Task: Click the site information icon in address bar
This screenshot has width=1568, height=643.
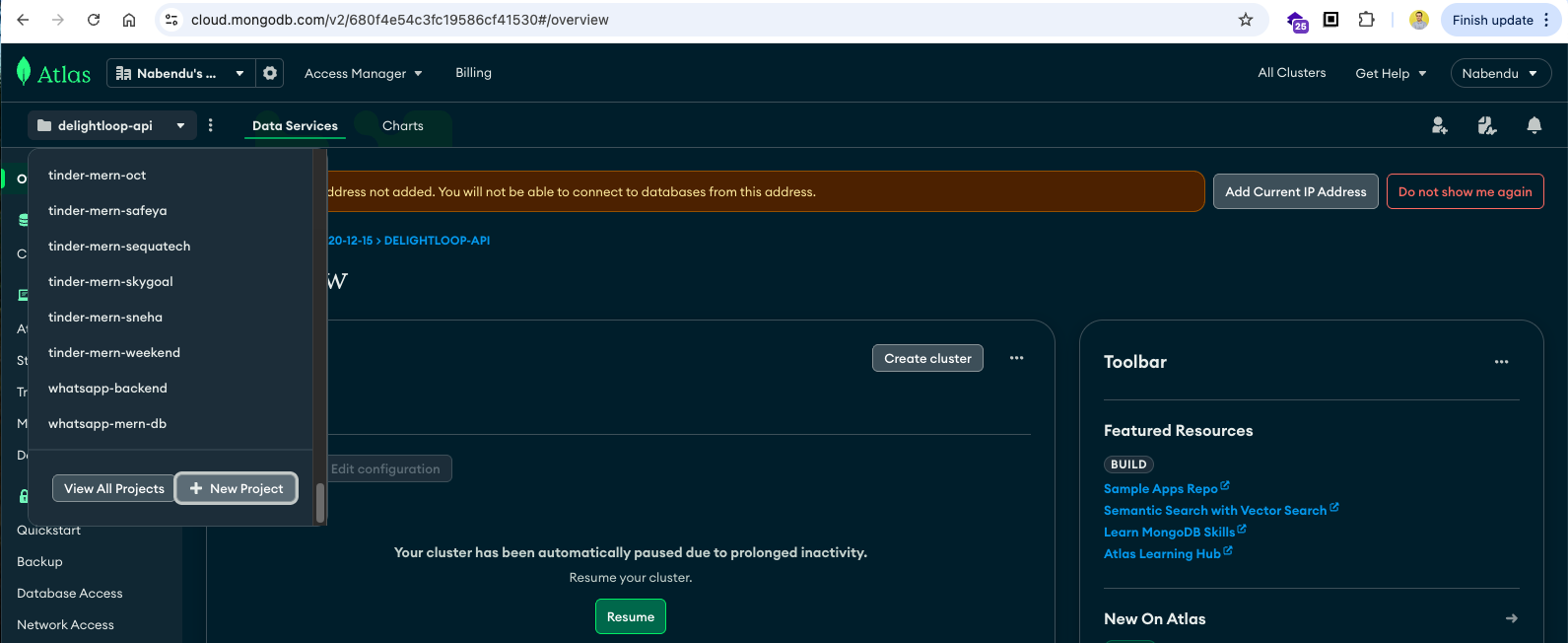Action: [x=171, y=20]
